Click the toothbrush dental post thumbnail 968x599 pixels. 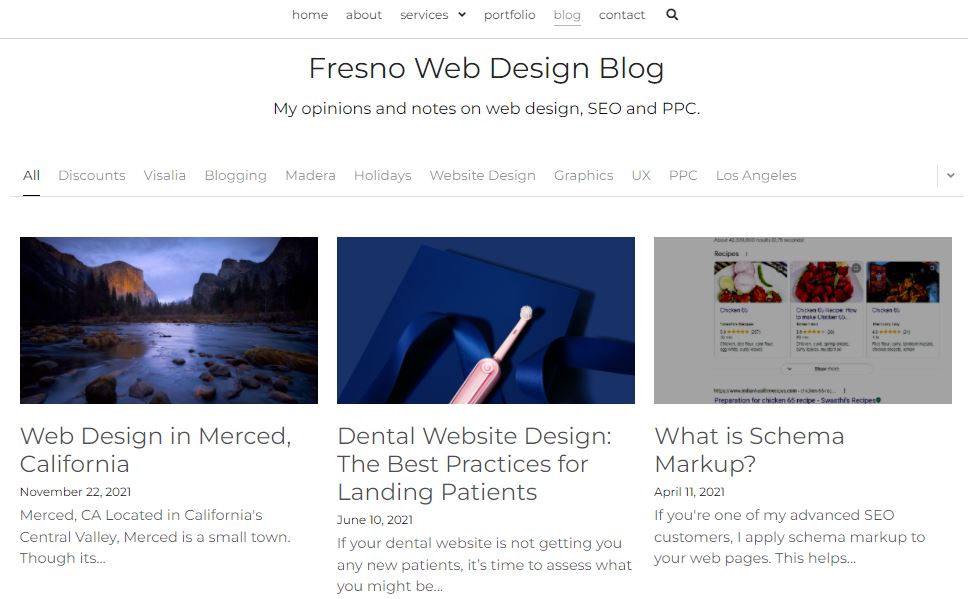click(x=485, y=320)
